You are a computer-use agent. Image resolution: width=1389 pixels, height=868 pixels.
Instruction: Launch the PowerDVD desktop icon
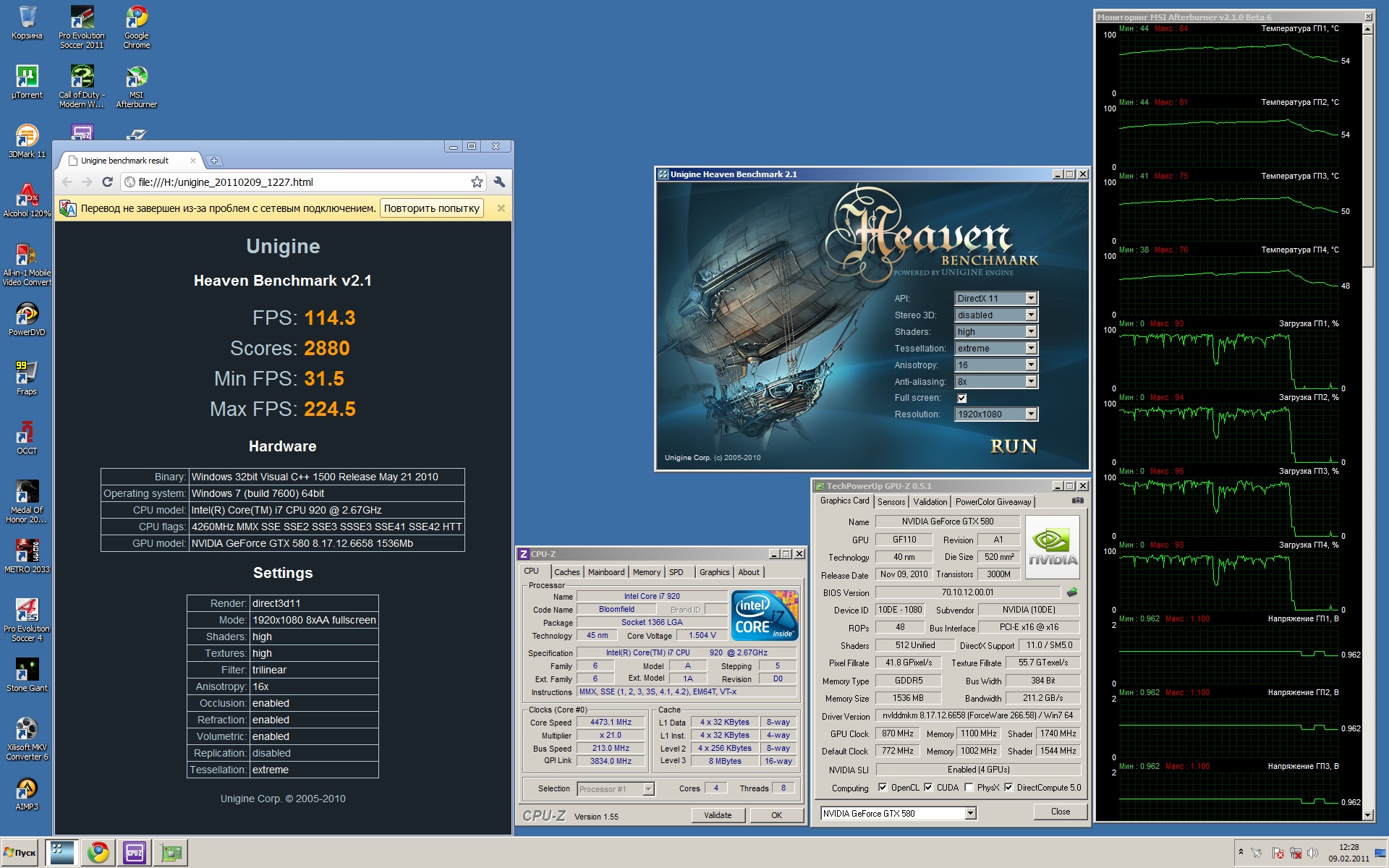(x=27, y=319)
